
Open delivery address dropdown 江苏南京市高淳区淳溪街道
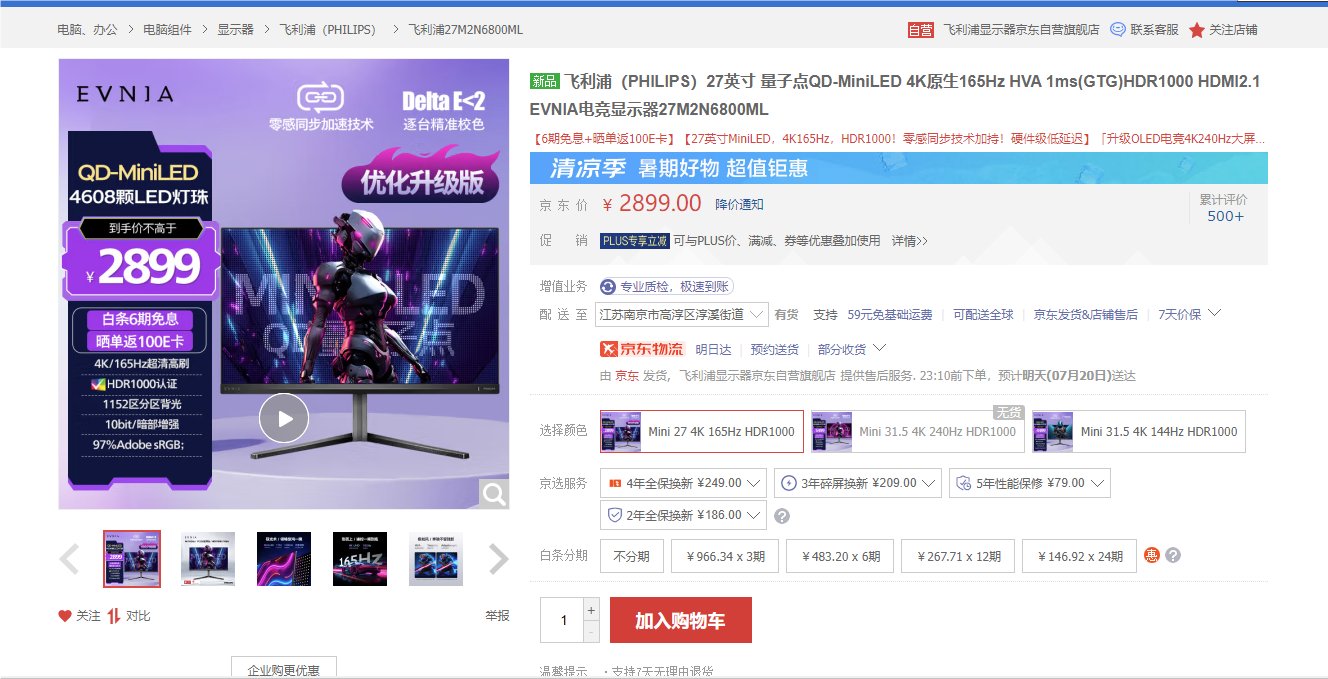681,314
